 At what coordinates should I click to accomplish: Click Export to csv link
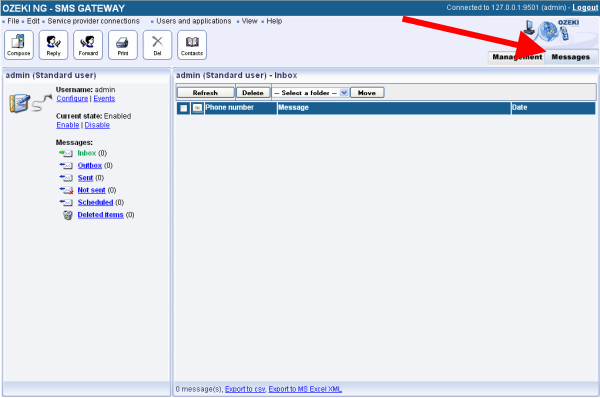[245, 389]
